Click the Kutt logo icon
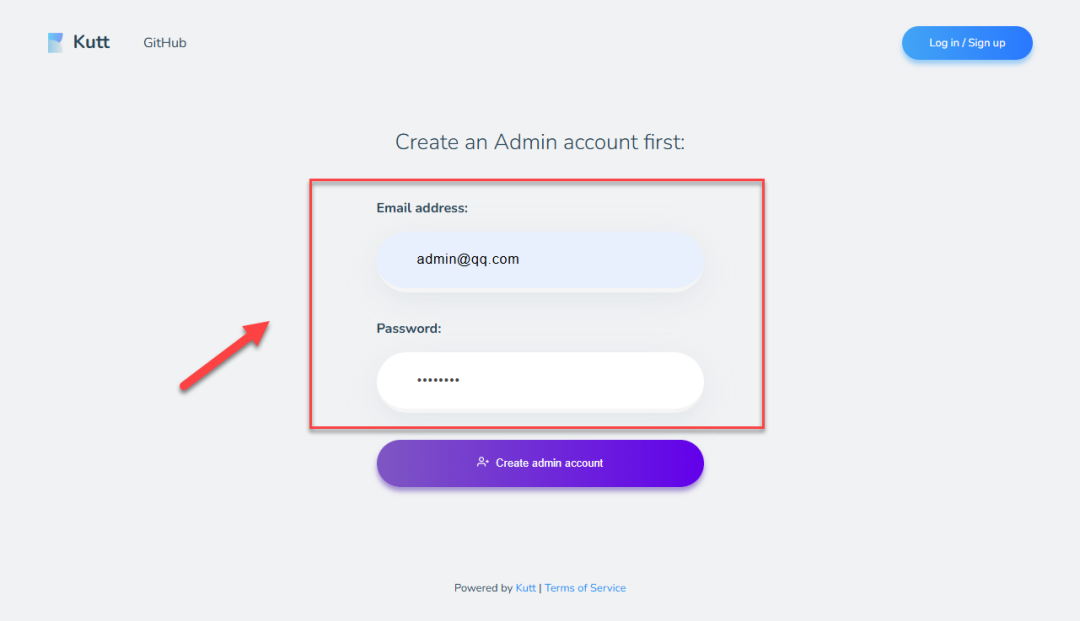 pos(55,43)
